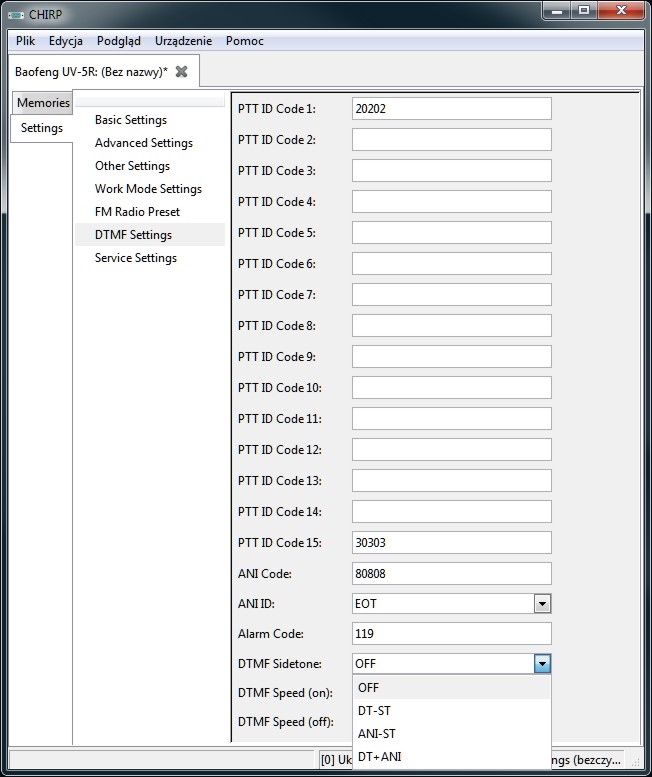Click the PTT ID Code 7 field
Screen dimensions: 652x777
(451, 294)
